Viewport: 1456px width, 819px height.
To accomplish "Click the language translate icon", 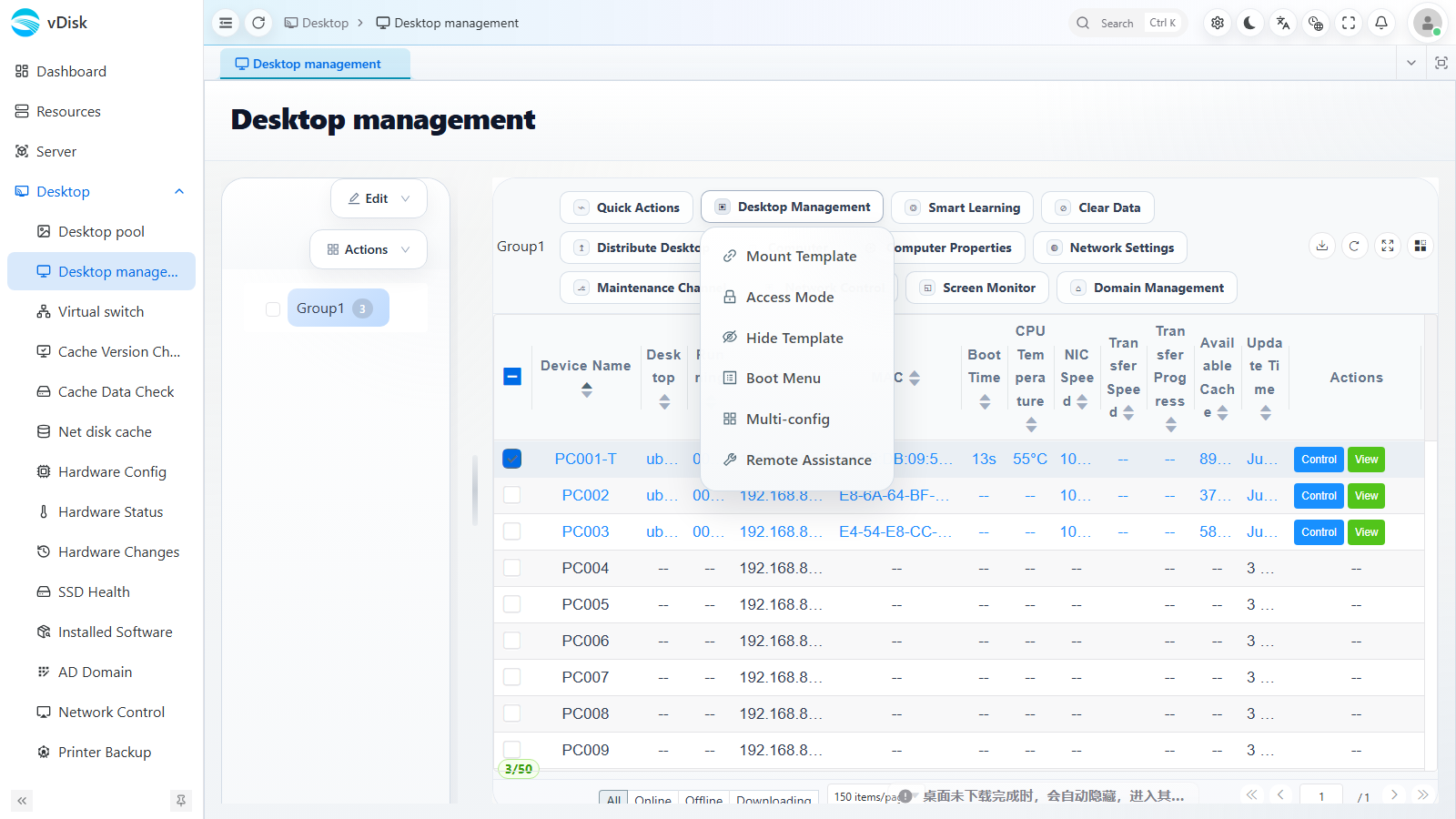I will [1283, 23].
